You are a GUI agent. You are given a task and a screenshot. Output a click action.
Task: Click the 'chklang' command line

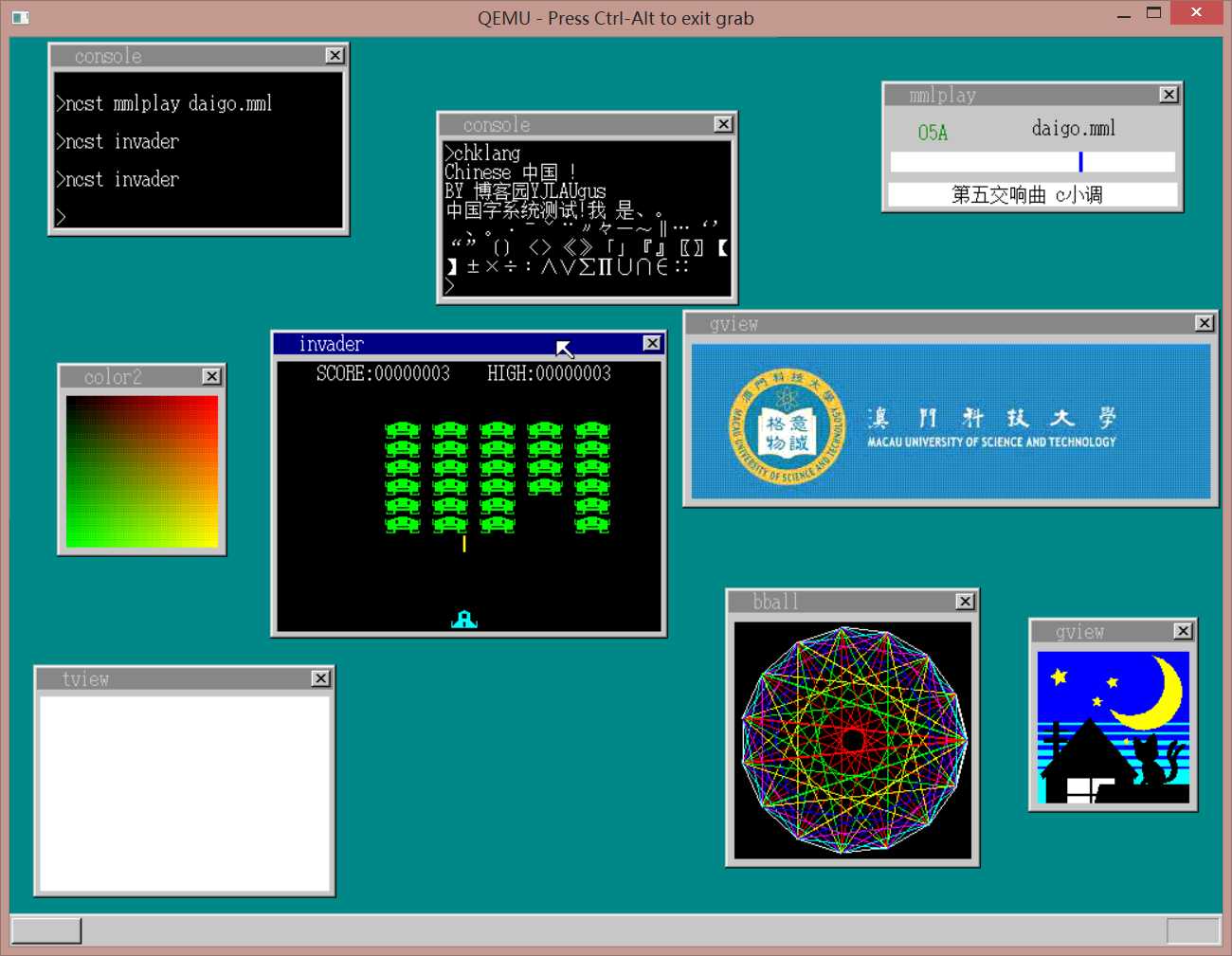click(x=482, y=153)
